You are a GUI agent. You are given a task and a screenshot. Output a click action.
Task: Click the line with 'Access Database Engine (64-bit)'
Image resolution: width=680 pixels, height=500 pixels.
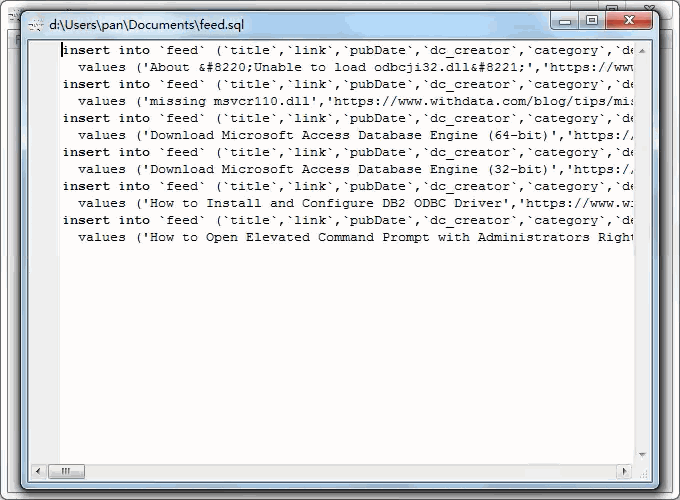coord(356,135)
